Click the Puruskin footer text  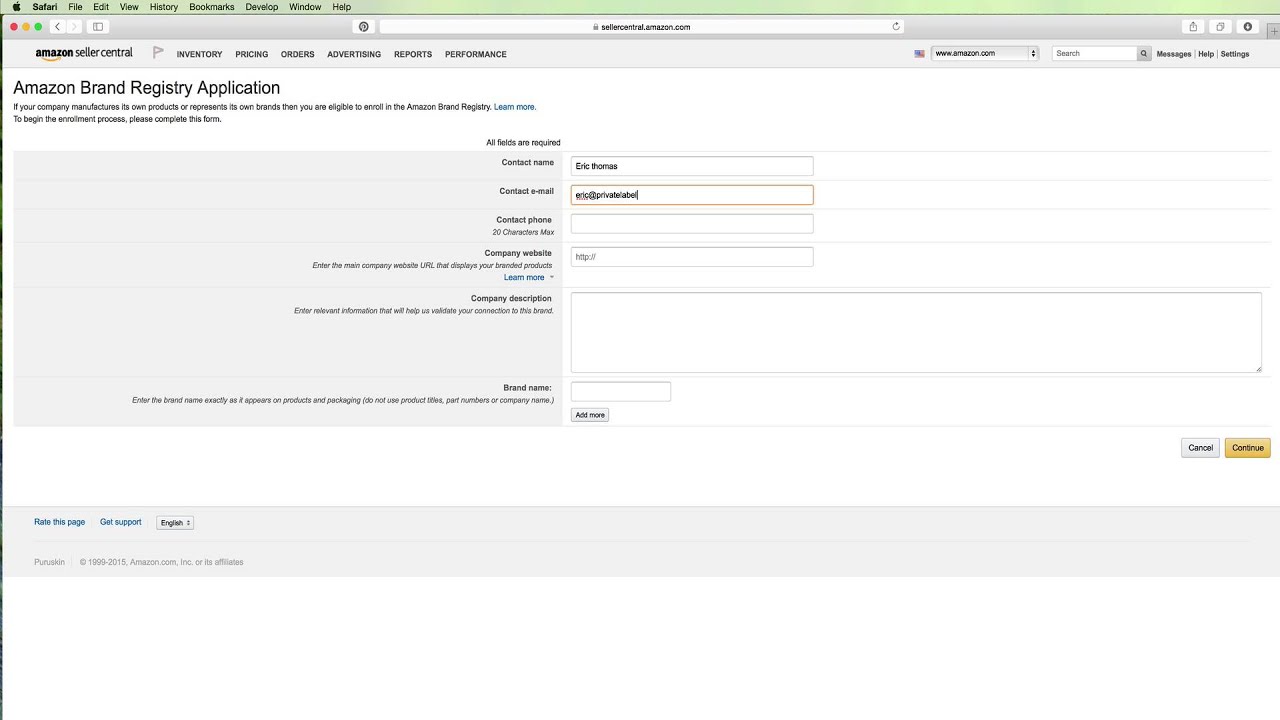point(49,562)
